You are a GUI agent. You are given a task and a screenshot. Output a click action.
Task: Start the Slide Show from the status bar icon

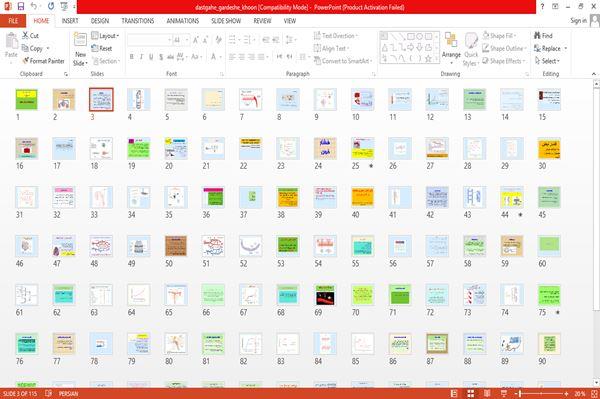504,393
